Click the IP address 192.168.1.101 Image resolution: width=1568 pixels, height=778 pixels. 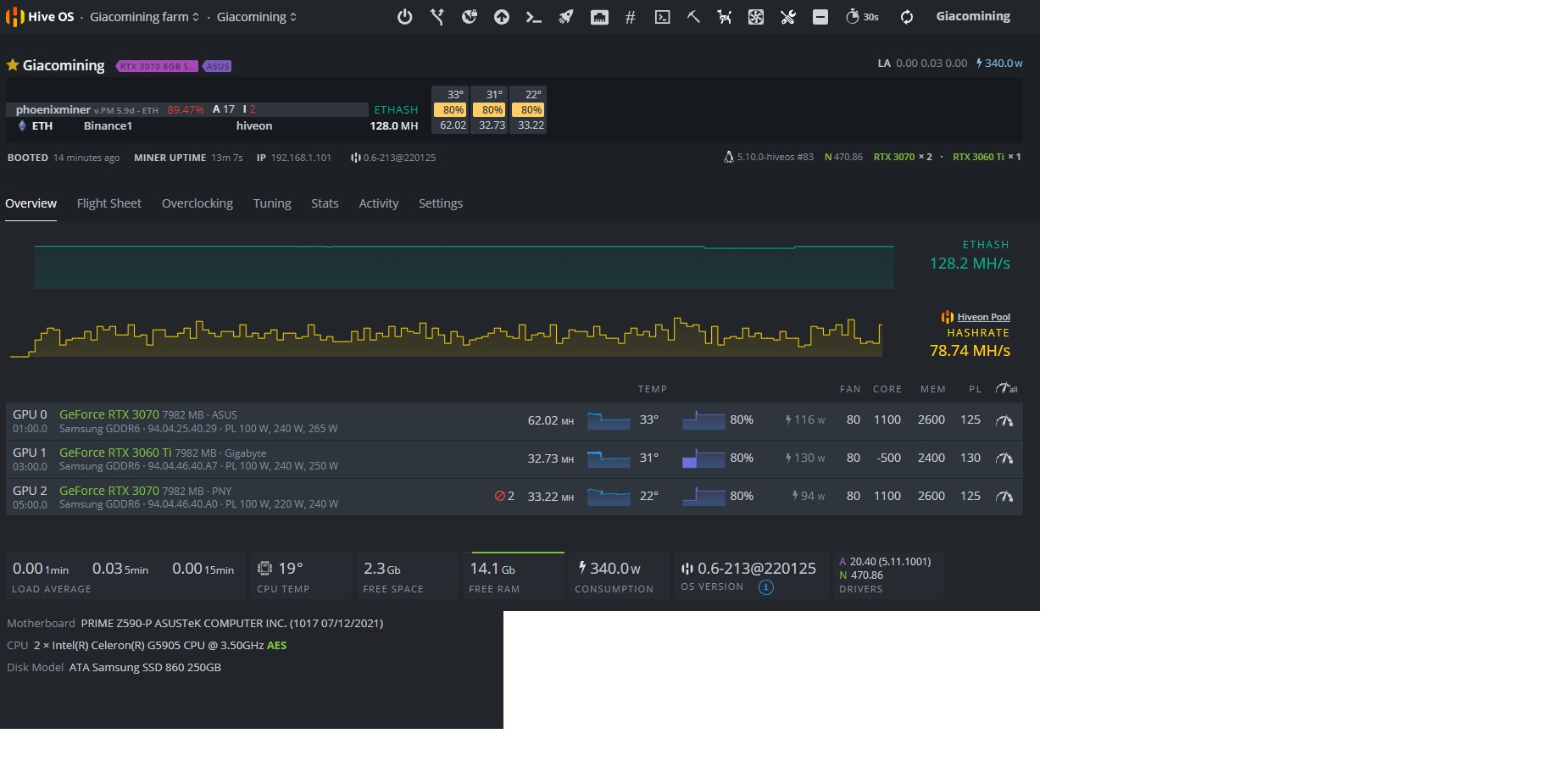click(301, 158)
